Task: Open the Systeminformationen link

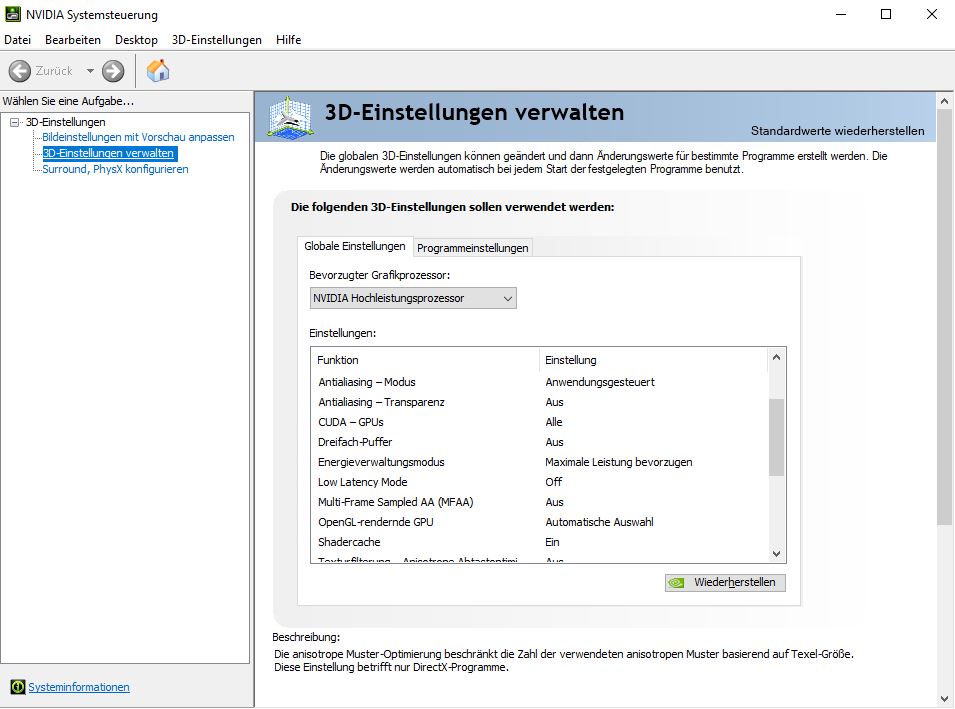Action: [x=79, y=687]
